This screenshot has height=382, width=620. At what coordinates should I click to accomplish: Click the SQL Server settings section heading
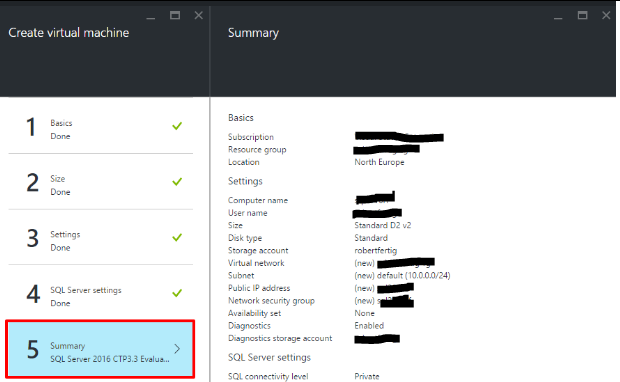click(x=269, y=357)
